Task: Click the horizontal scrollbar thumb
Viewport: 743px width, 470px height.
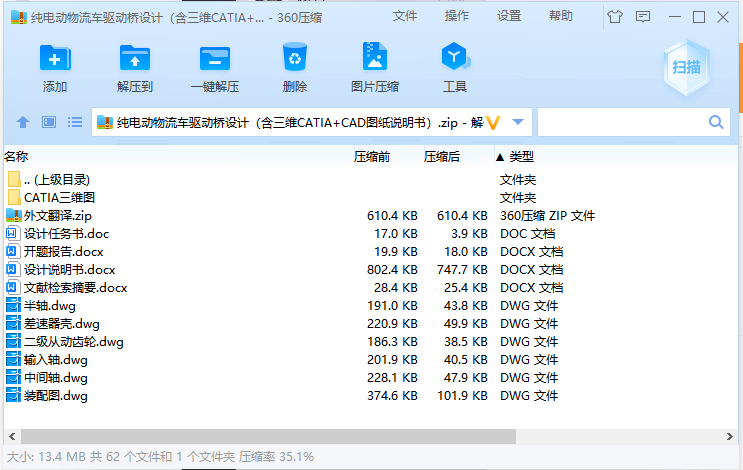Action: 268,436
